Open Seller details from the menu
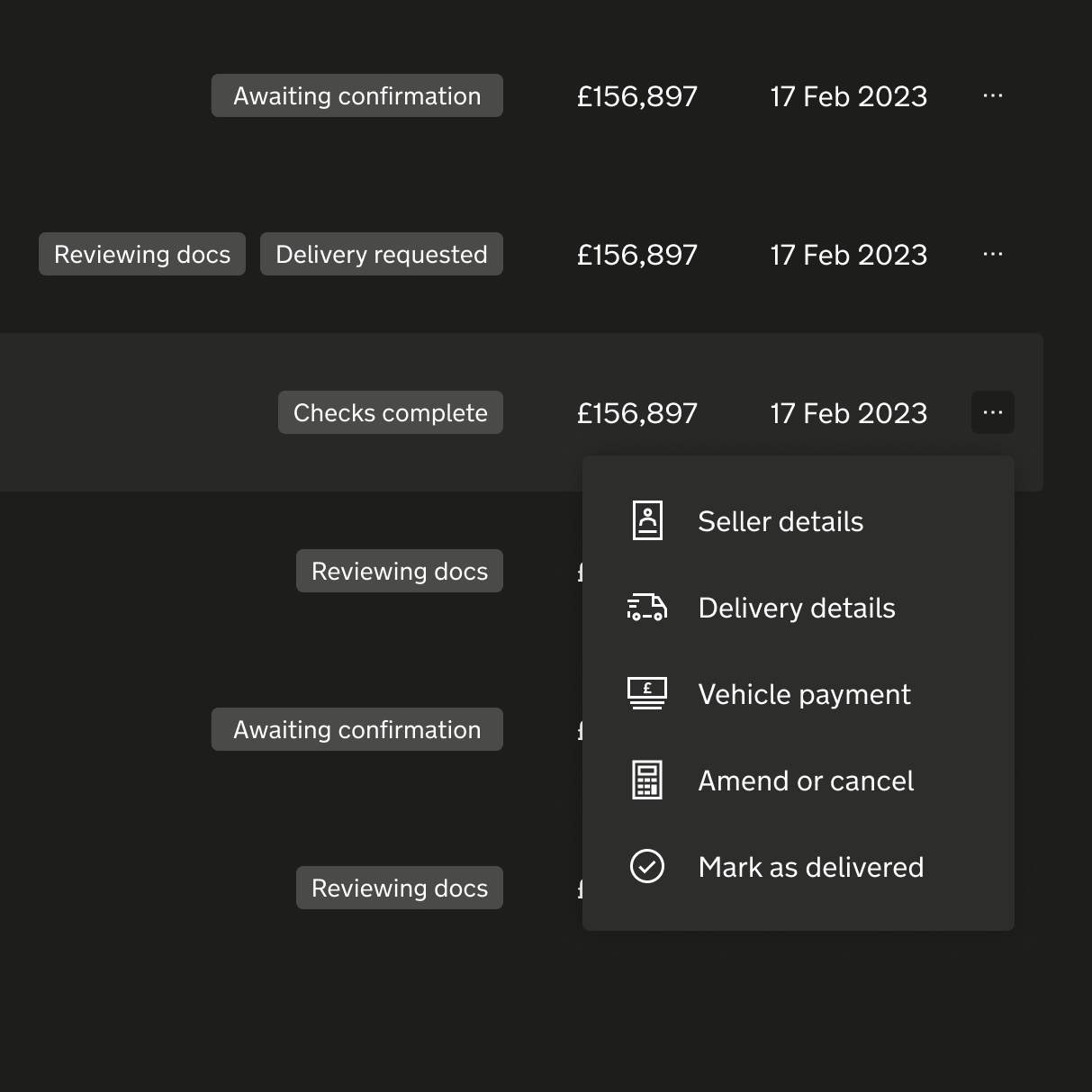Viewport: 1092px width, 1092px height. tap(781, 521)
